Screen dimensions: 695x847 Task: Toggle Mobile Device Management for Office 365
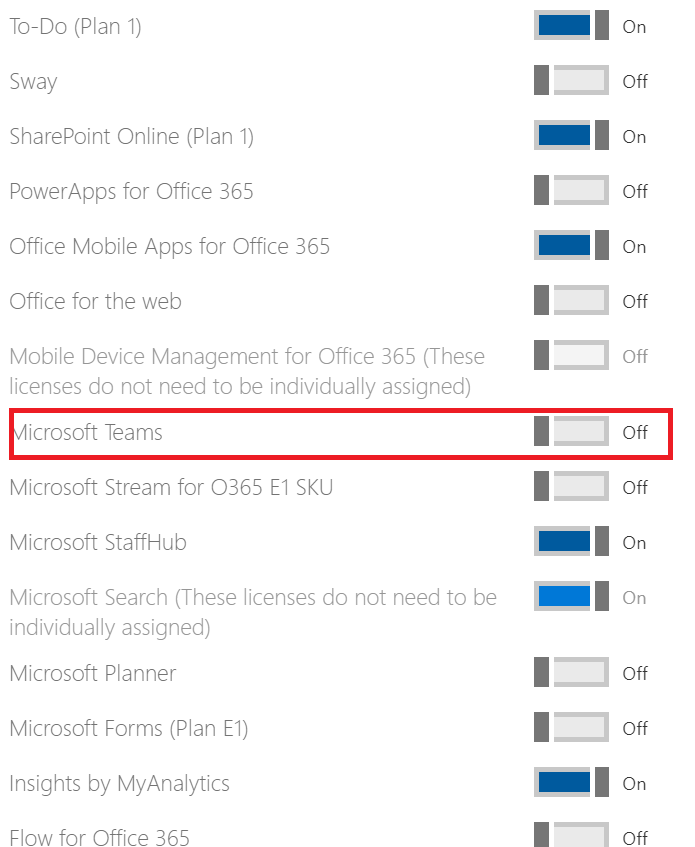pyautogui.click(x=571, y=355)
